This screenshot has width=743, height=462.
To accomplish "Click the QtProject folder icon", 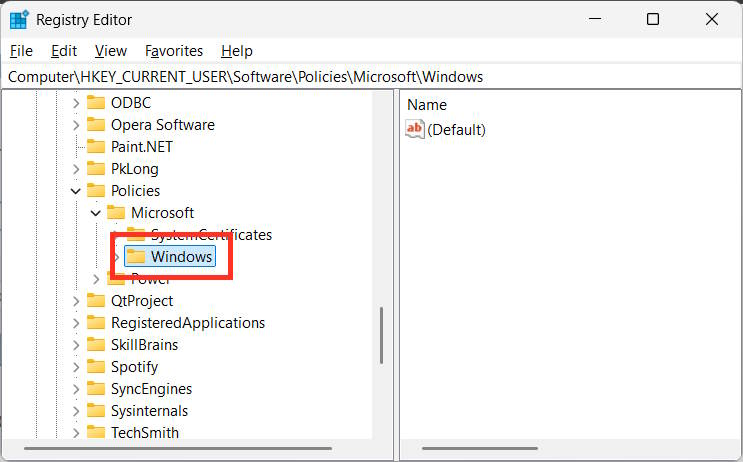I will tap(96, 300).
